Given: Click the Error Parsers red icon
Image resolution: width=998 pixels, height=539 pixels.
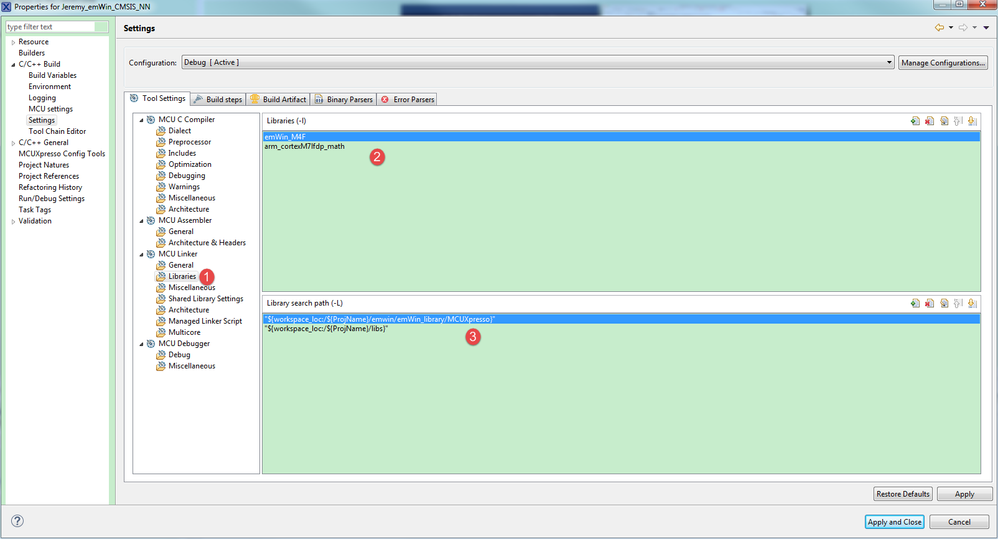Looking at the screenshot, I should click(385, 99).
